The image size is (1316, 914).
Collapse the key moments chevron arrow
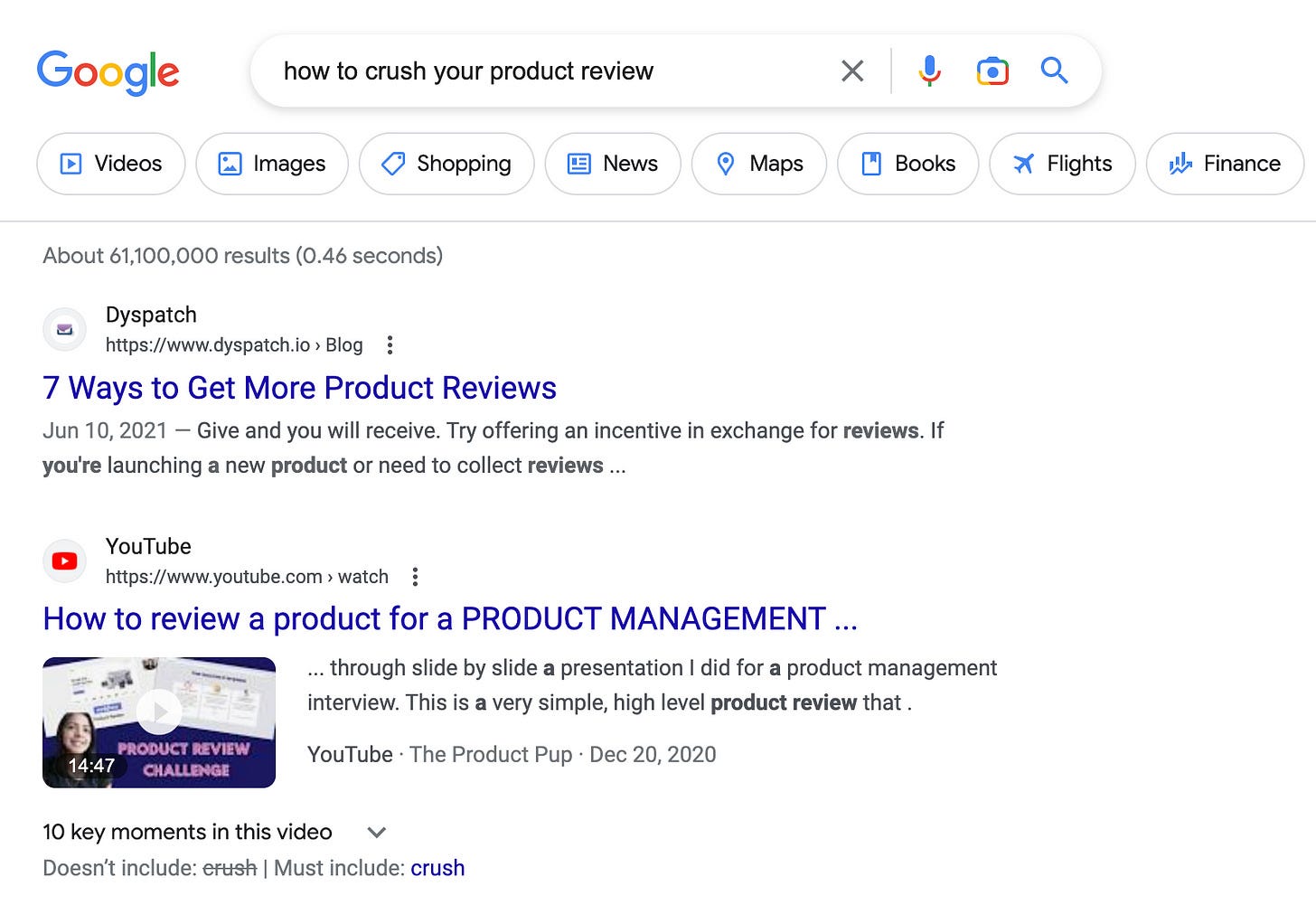point(376,832)
